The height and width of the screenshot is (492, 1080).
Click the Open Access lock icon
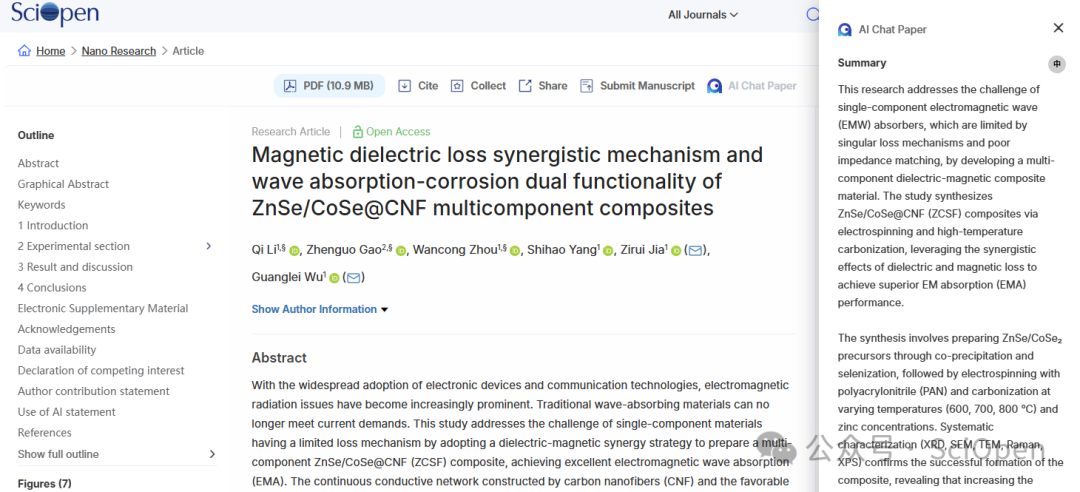coord(357,131)
